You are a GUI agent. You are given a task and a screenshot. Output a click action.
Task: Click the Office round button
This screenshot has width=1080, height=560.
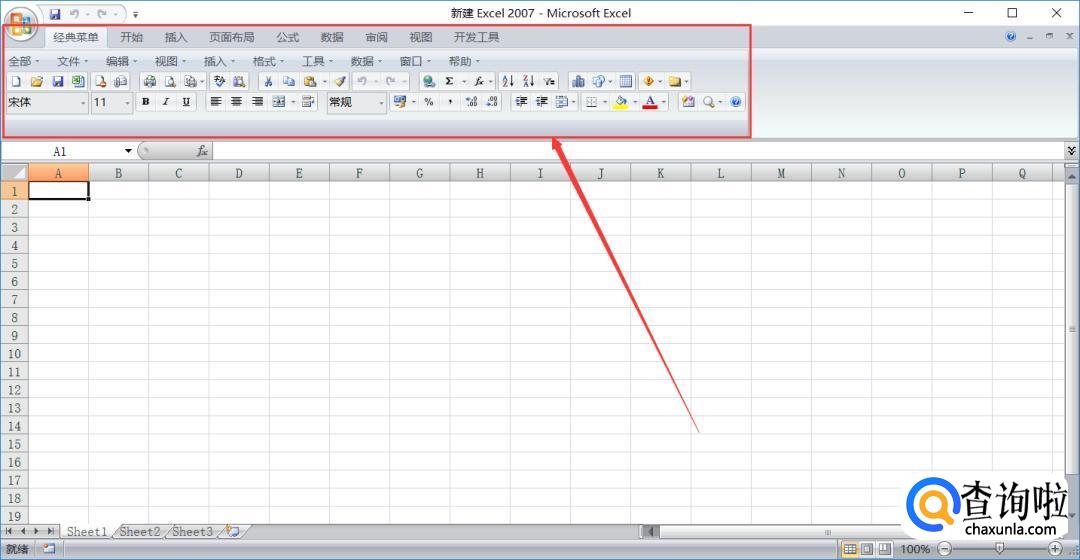[x=21, y=23]
